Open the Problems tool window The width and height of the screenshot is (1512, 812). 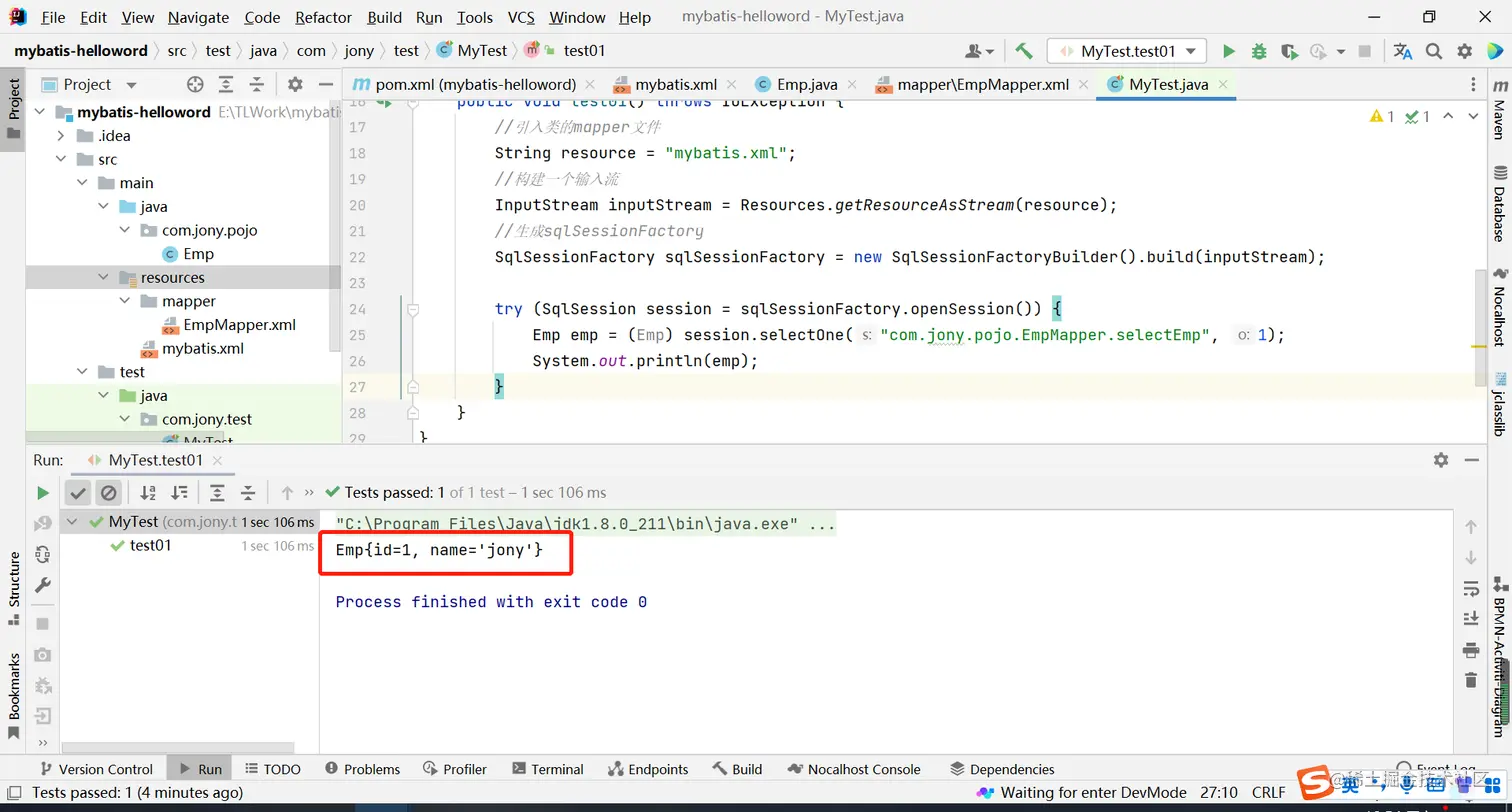tap(362, 769)
